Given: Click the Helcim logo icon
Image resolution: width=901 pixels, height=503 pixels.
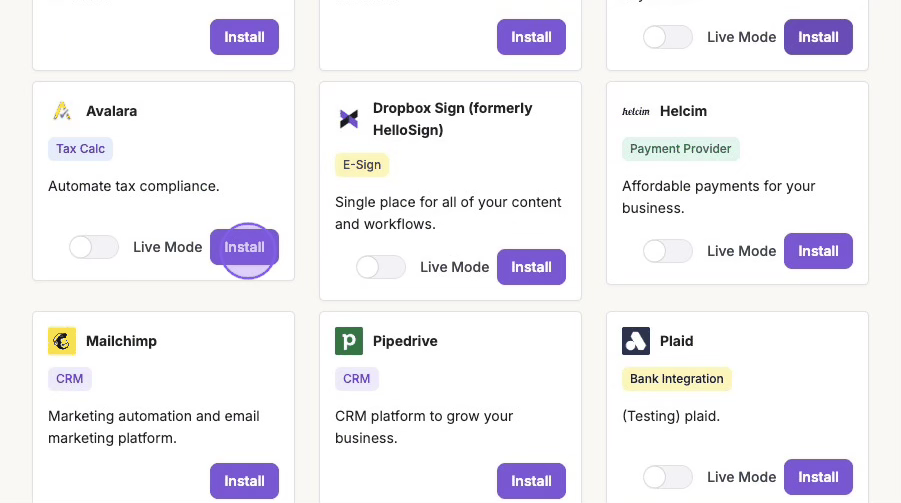Looking at the screenshot, I should [x=636, y=111].
